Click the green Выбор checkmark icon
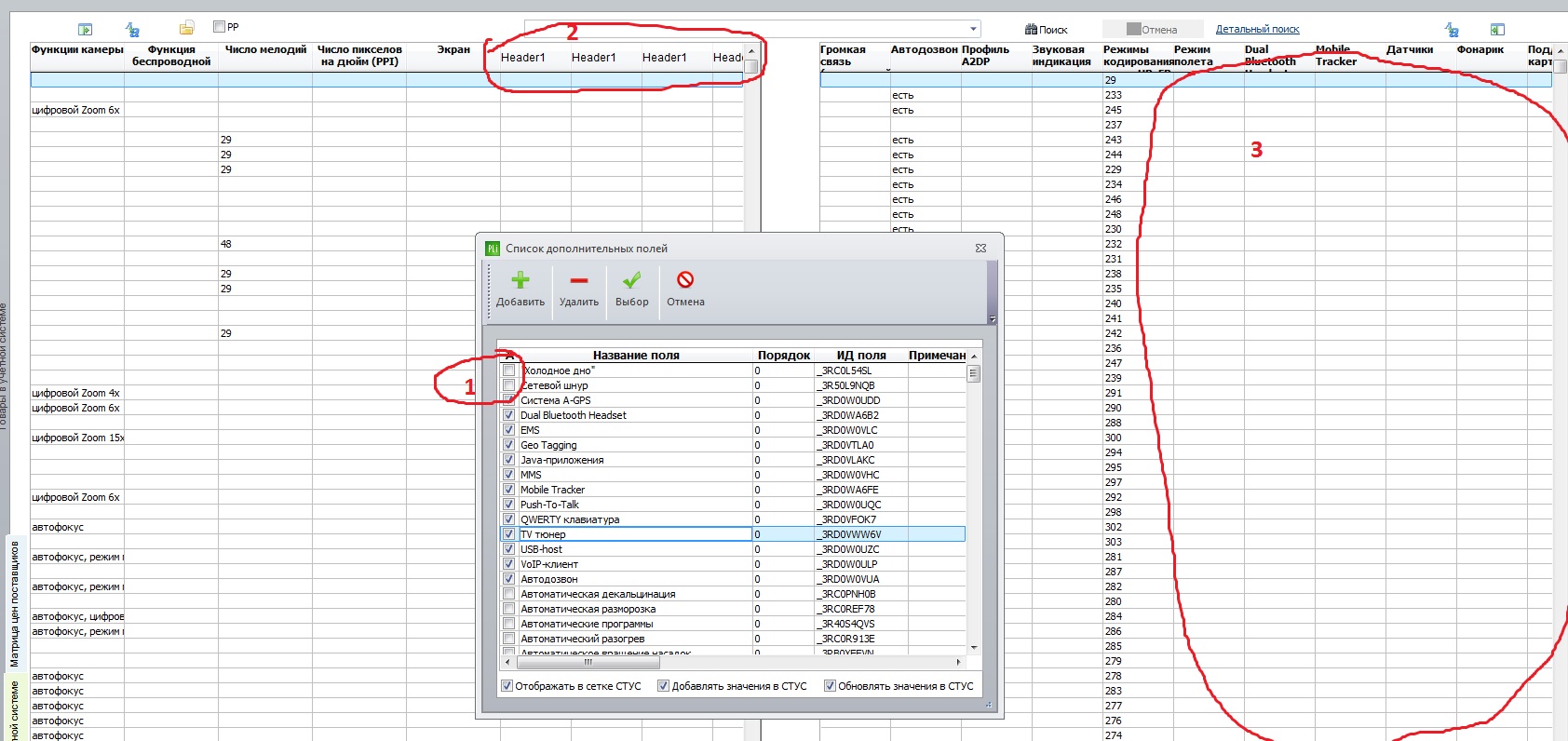Viewport: 1568px width, 741px height. tap(631, 280)
